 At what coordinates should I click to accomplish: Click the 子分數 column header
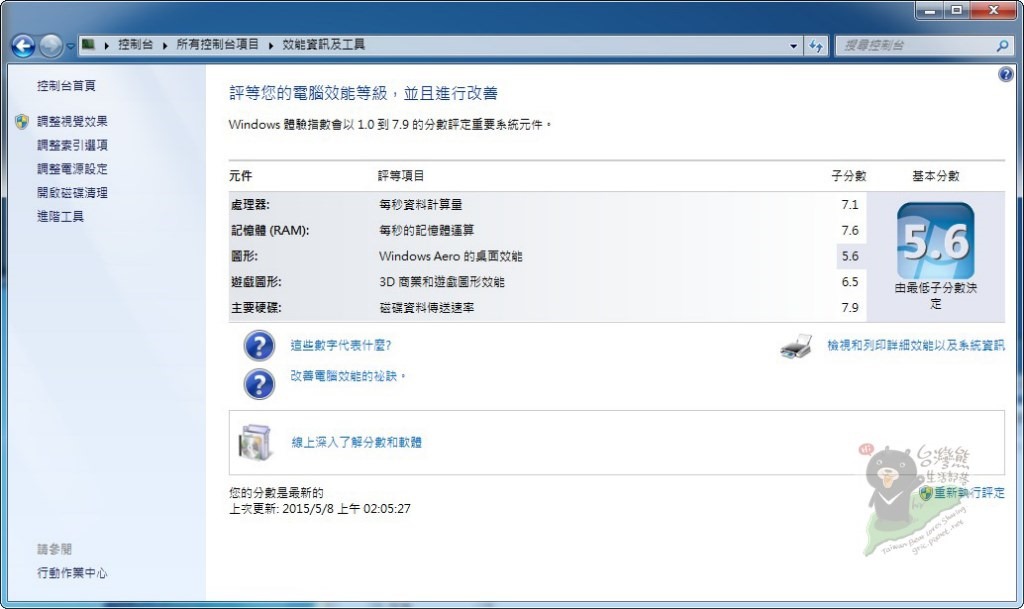[x=848, y=176]
